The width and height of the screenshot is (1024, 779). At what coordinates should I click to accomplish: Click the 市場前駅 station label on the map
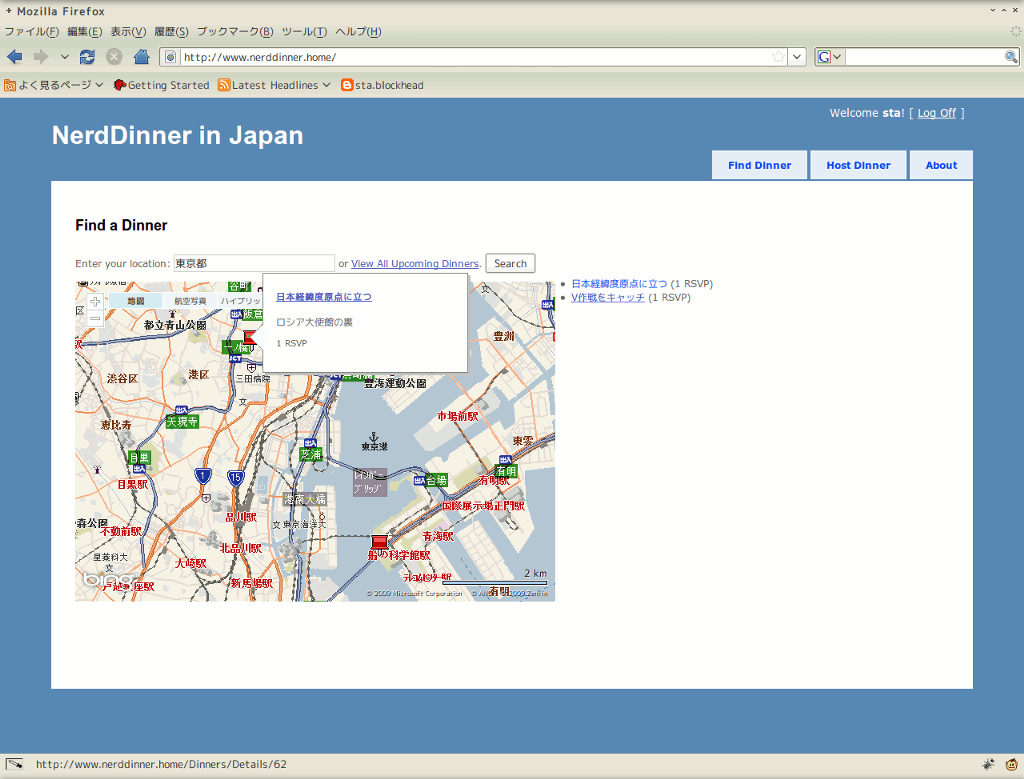458,416
